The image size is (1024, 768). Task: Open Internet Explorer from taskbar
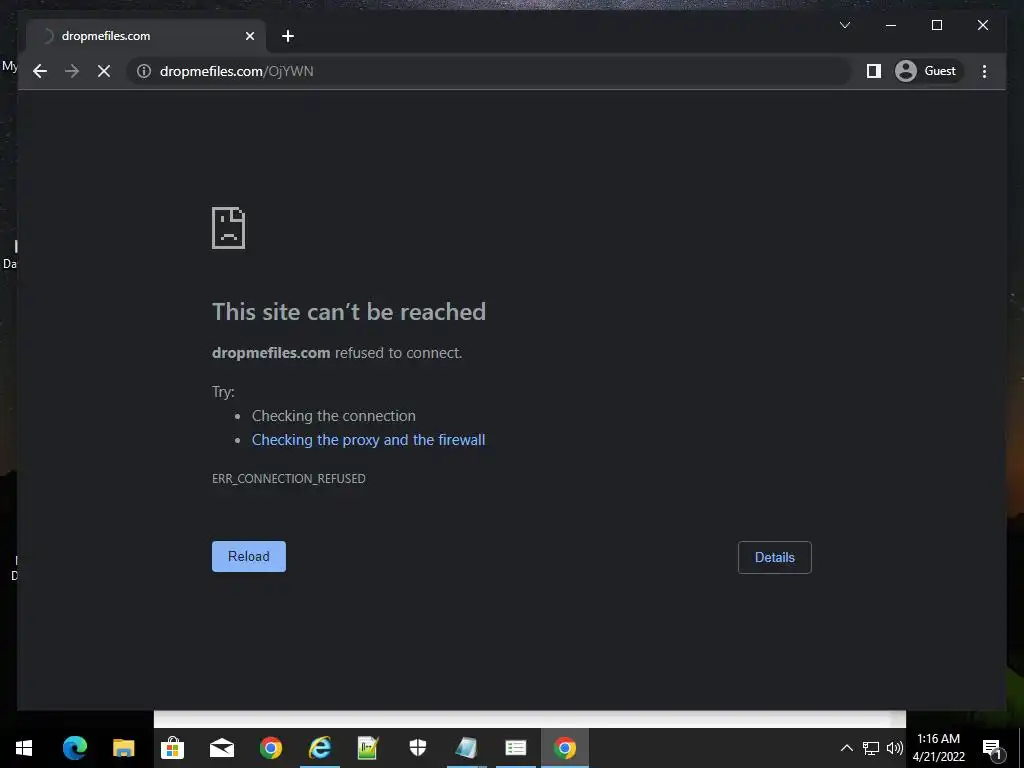click(320, 748)
